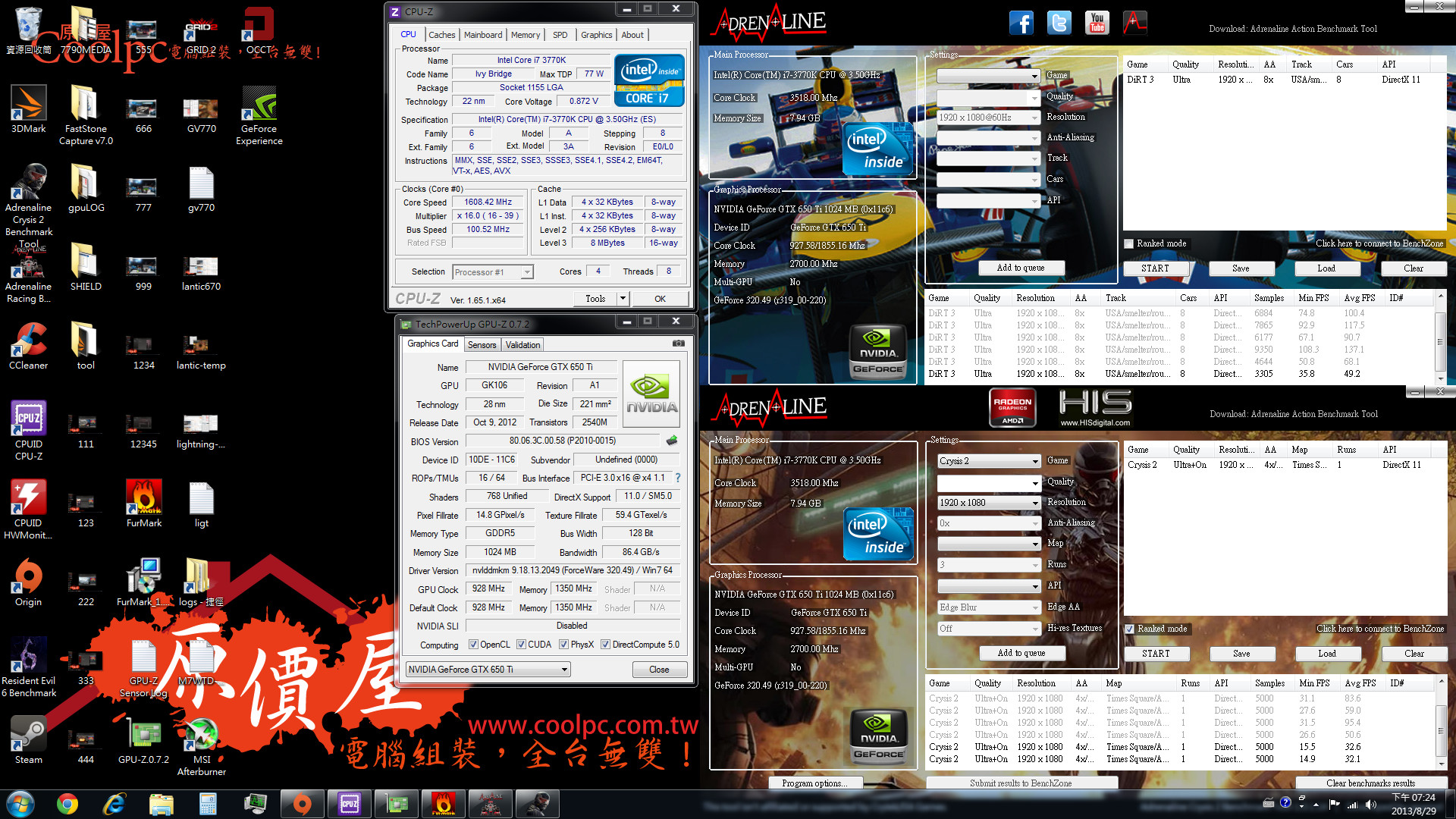Click the Facebook icon in Adrenaline header

click(1021, 23)
